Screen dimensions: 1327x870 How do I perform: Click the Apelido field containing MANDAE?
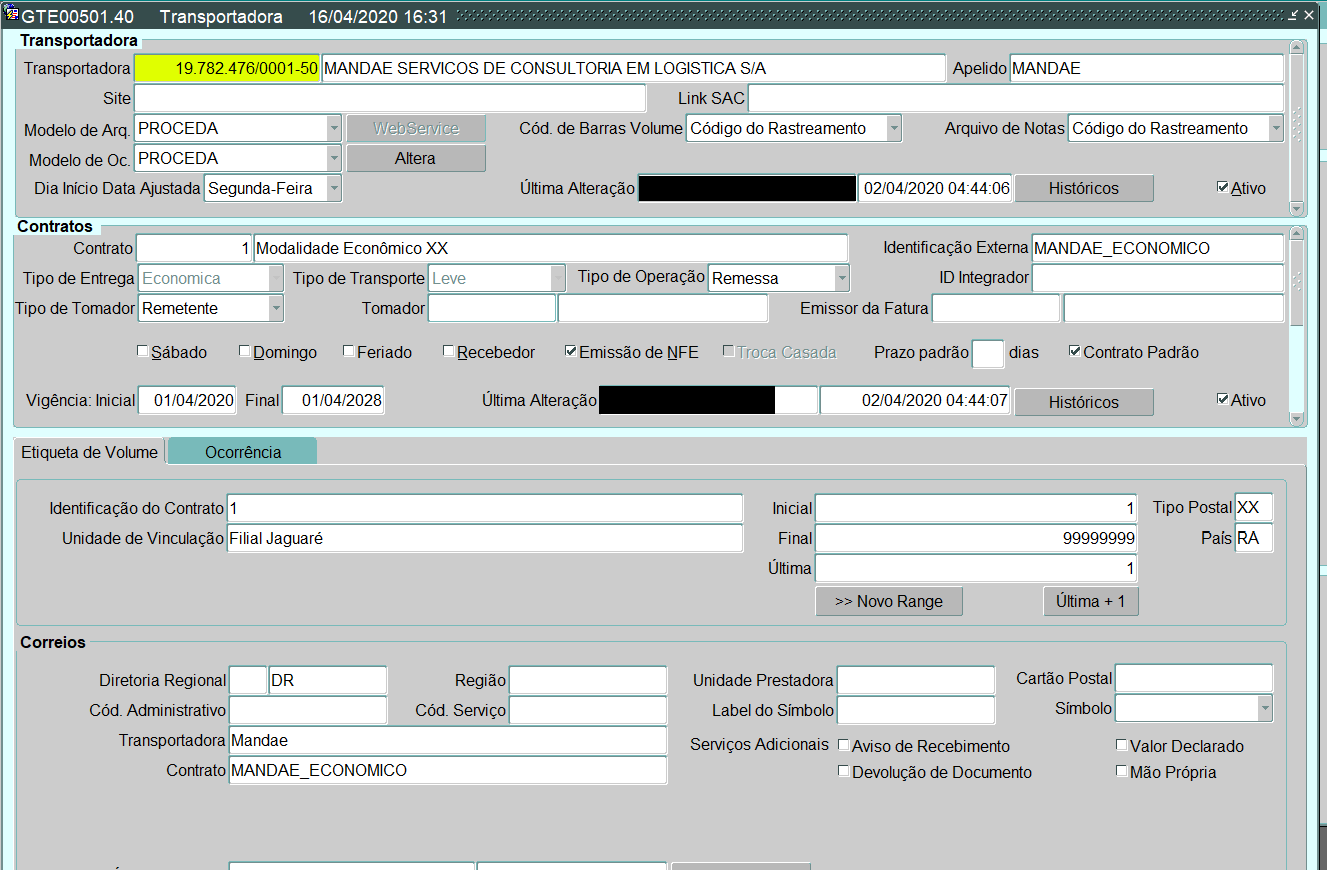pos(1146,68)
